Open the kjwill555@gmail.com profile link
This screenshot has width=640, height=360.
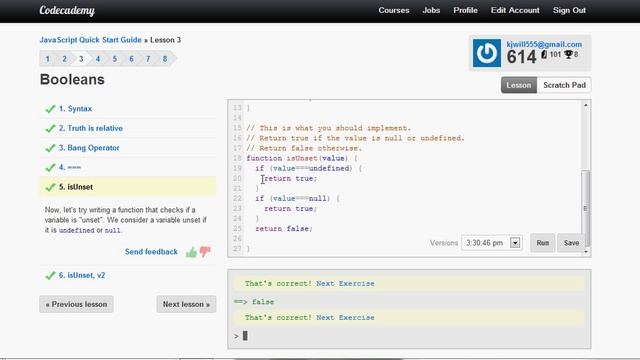tap(544, 44)
